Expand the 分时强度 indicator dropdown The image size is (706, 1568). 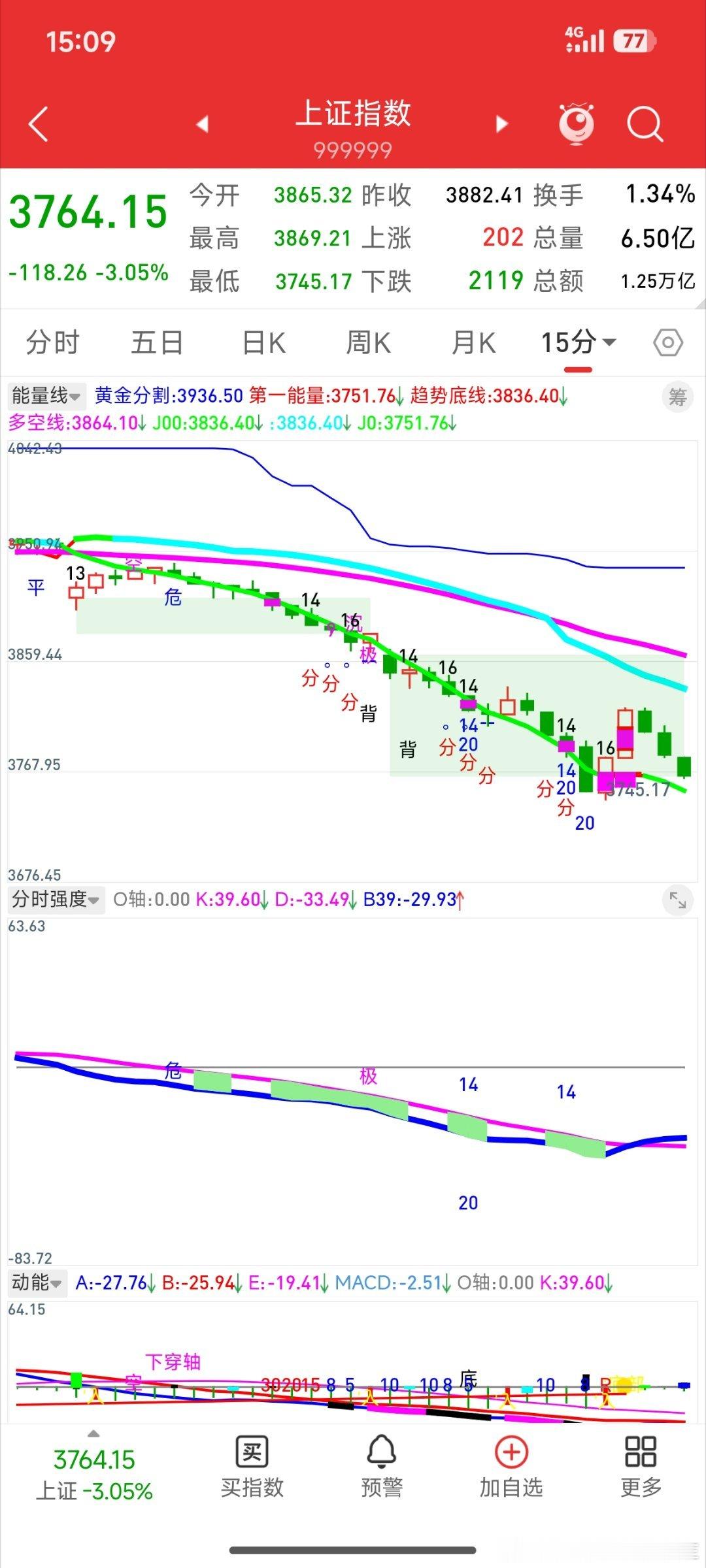pos(56,900)
